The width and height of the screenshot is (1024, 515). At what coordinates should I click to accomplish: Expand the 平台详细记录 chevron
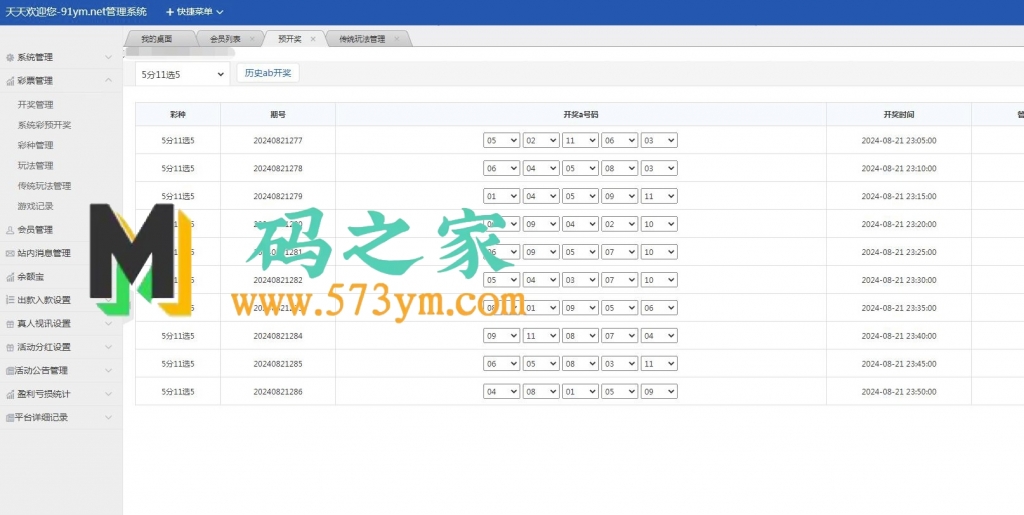(x=108, y=418)
